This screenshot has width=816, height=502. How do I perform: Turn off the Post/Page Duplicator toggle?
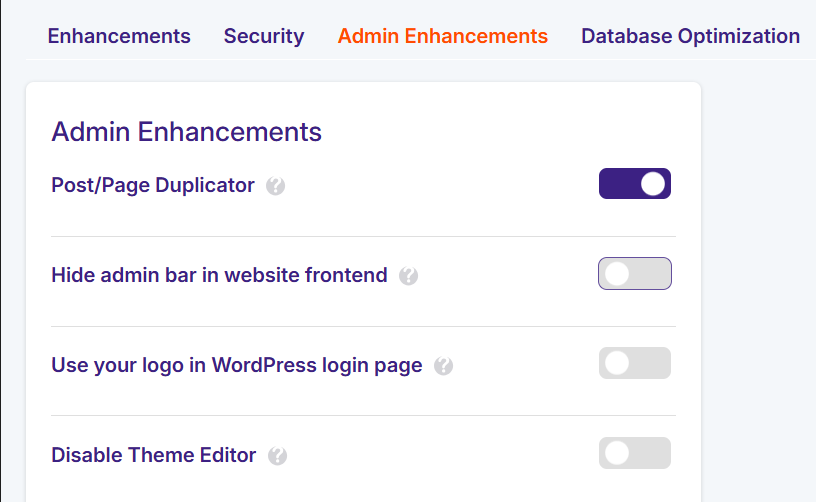634,184
